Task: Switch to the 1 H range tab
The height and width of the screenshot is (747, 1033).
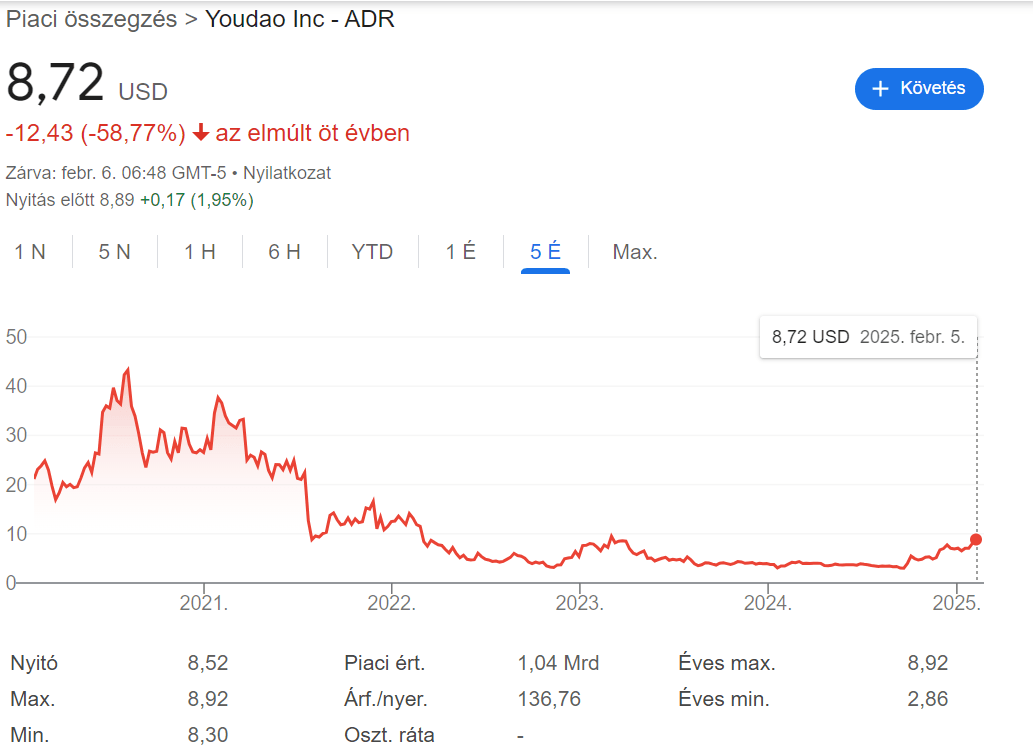Action: pos(199,252)
